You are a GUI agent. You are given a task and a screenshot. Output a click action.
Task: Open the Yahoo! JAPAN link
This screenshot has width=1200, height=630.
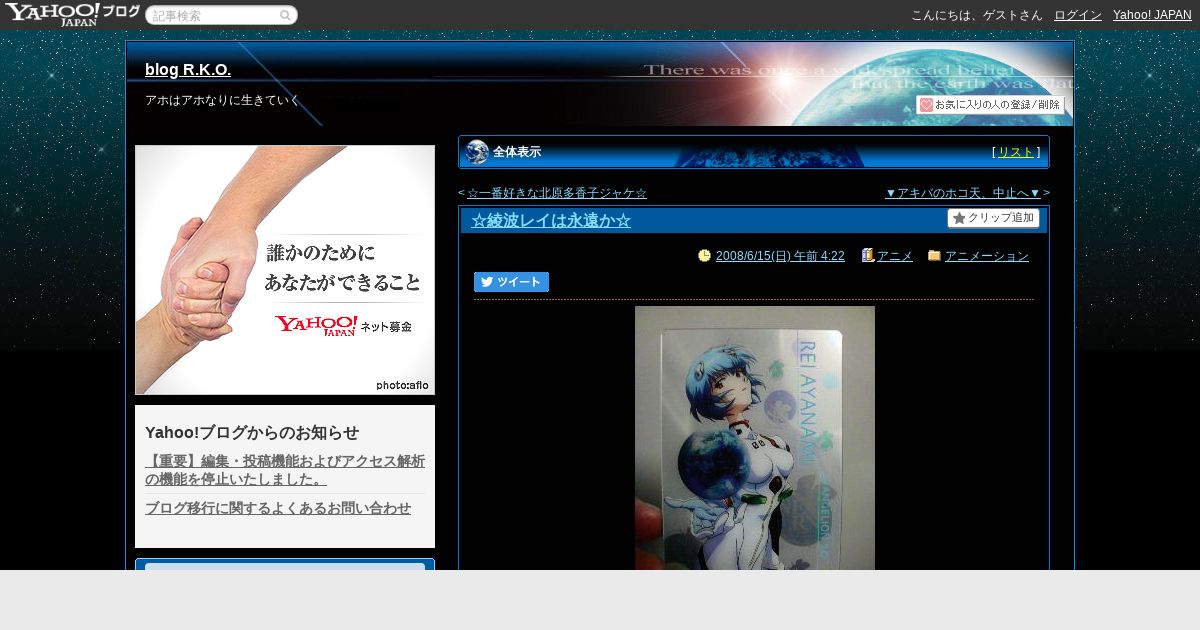(1152, 15)
